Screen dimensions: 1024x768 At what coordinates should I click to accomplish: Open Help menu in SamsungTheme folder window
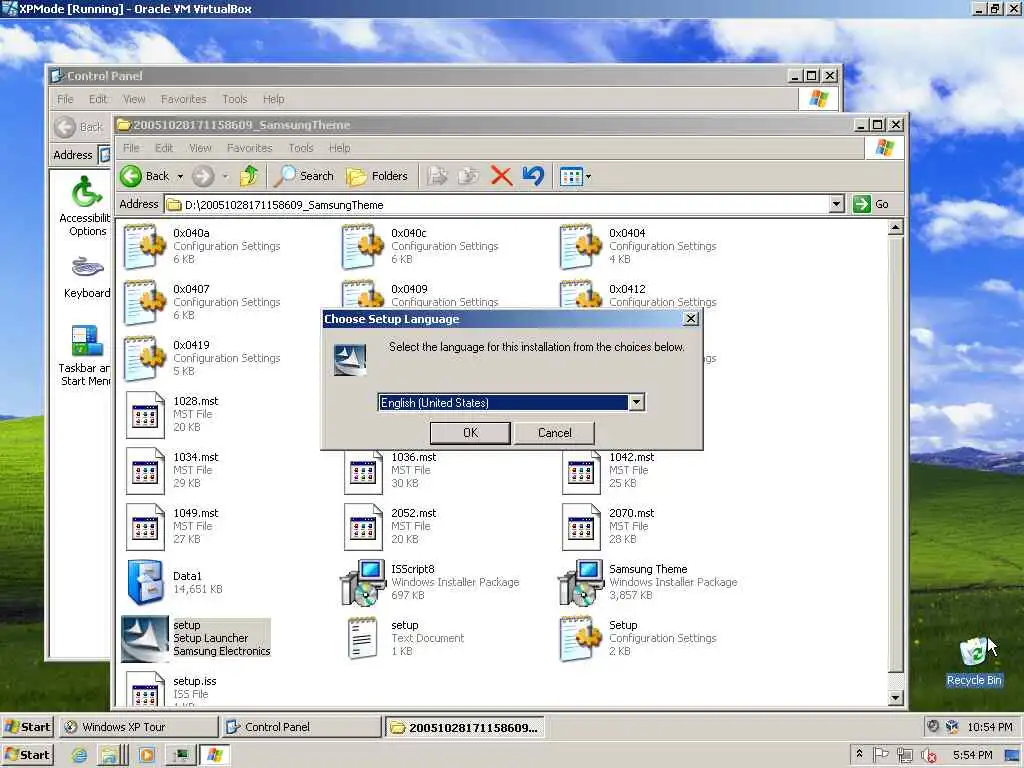[x=340, y=148]
